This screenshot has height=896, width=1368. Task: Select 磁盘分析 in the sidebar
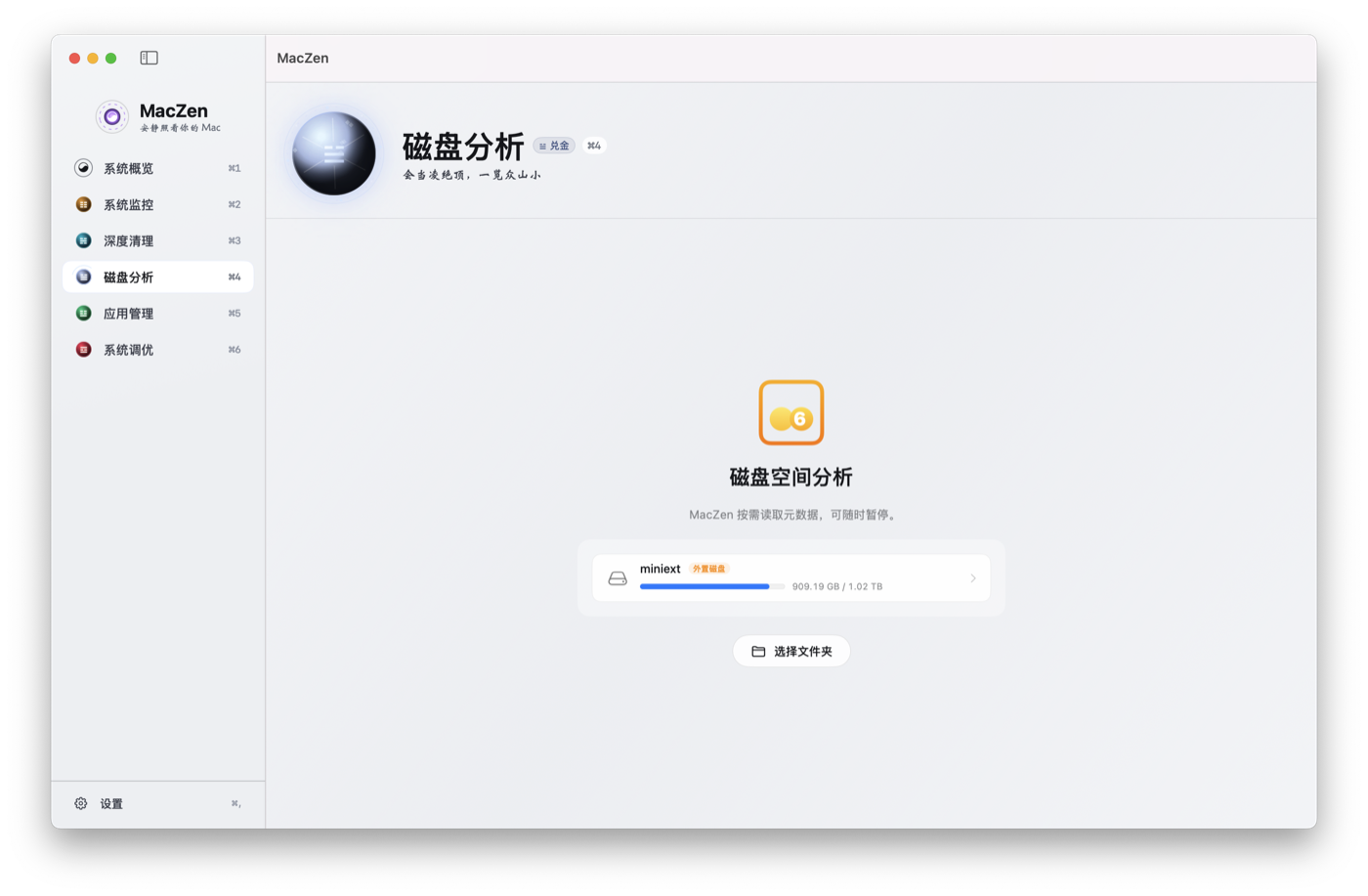click(158, 277)
